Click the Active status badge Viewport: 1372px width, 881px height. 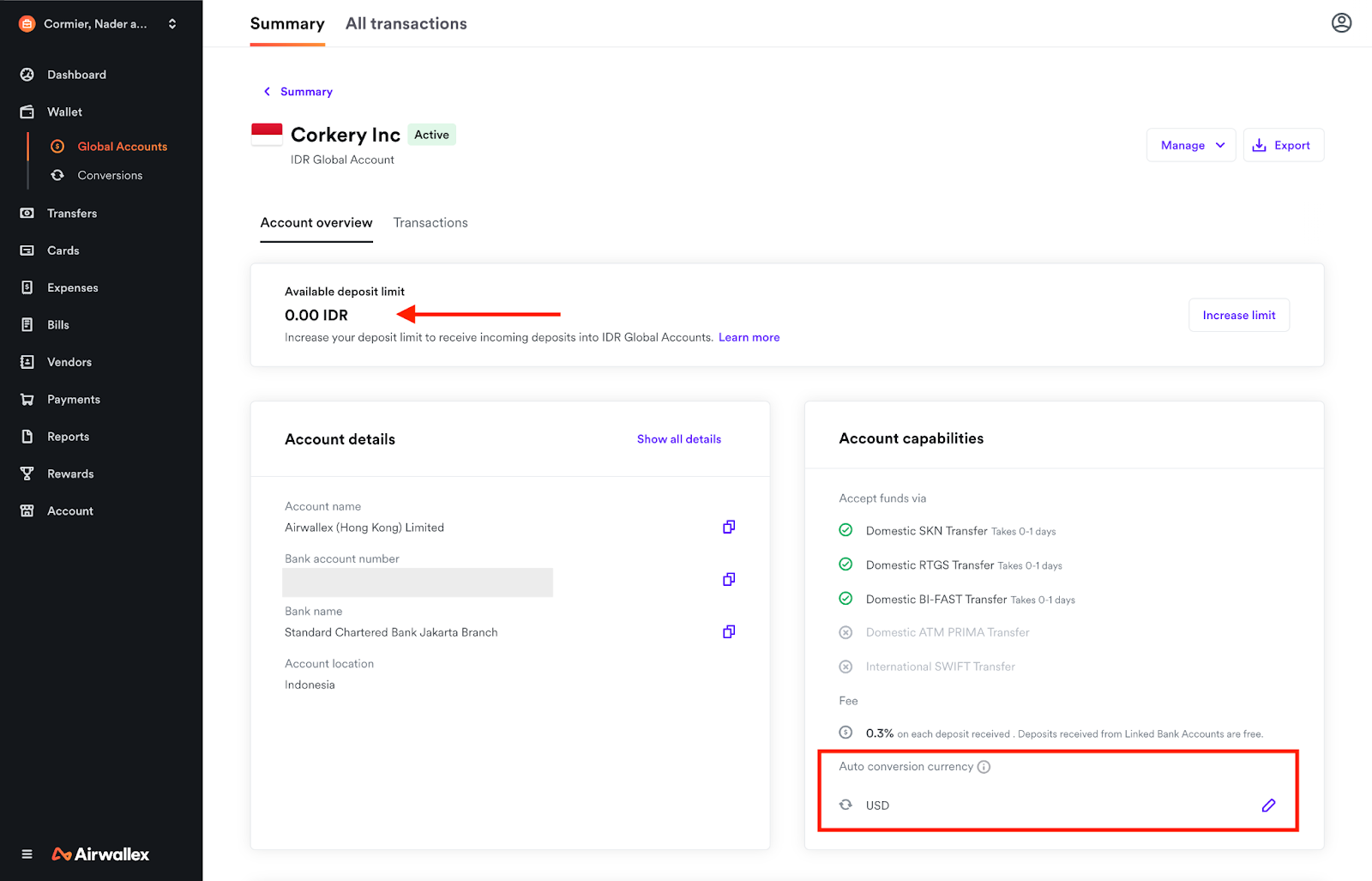point(431,135)
